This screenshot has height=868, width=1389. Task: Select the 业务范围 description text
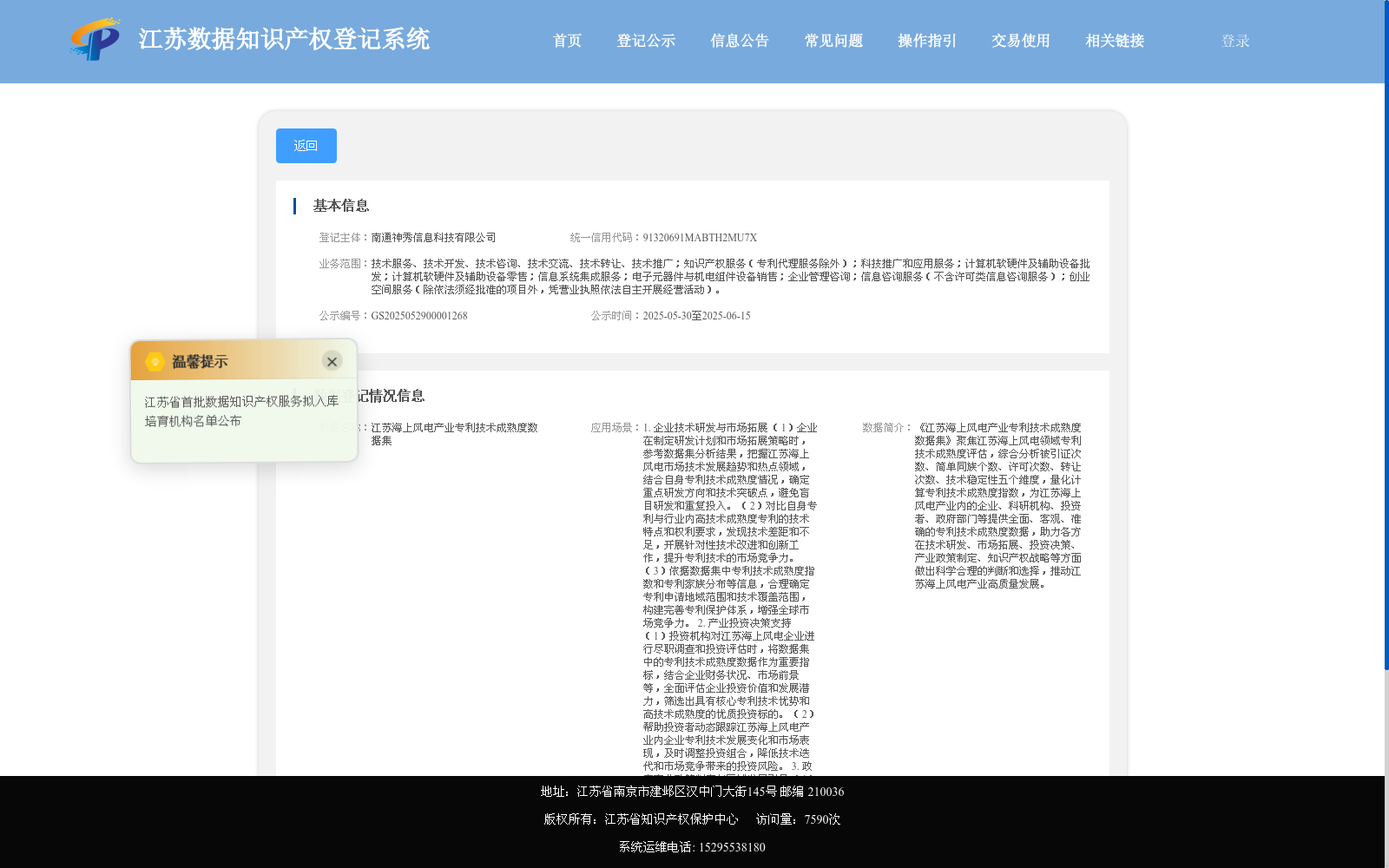(730, 277)
